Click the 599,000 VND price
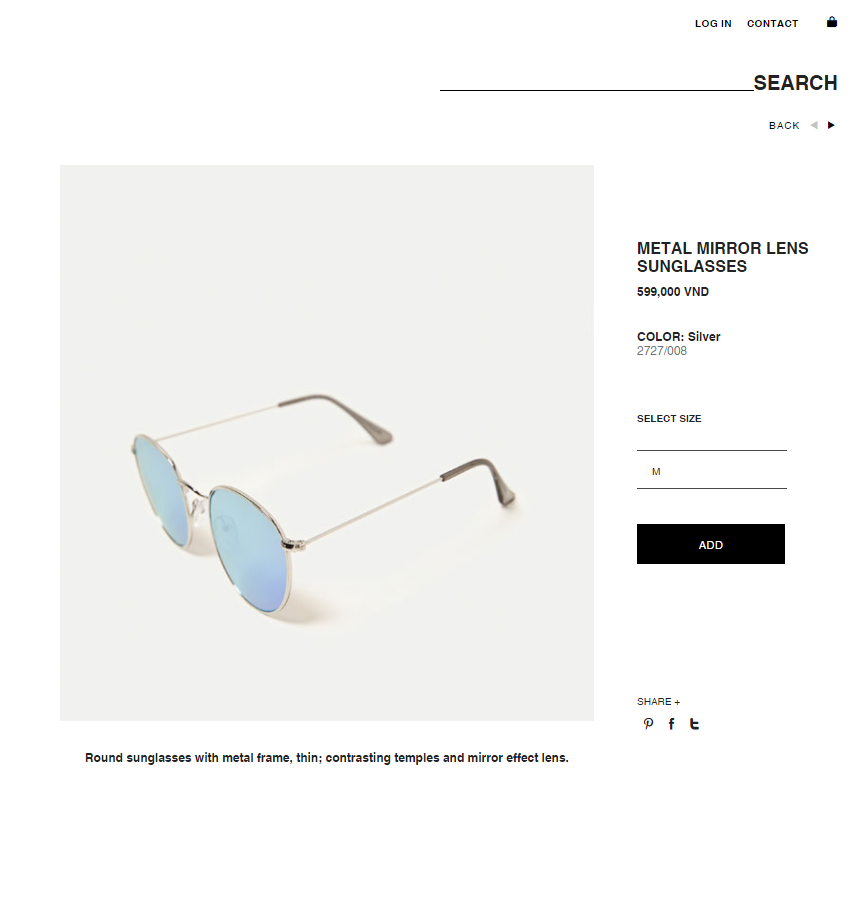The height and width of the screenshot is (913, 857). (x=672, y=292)
